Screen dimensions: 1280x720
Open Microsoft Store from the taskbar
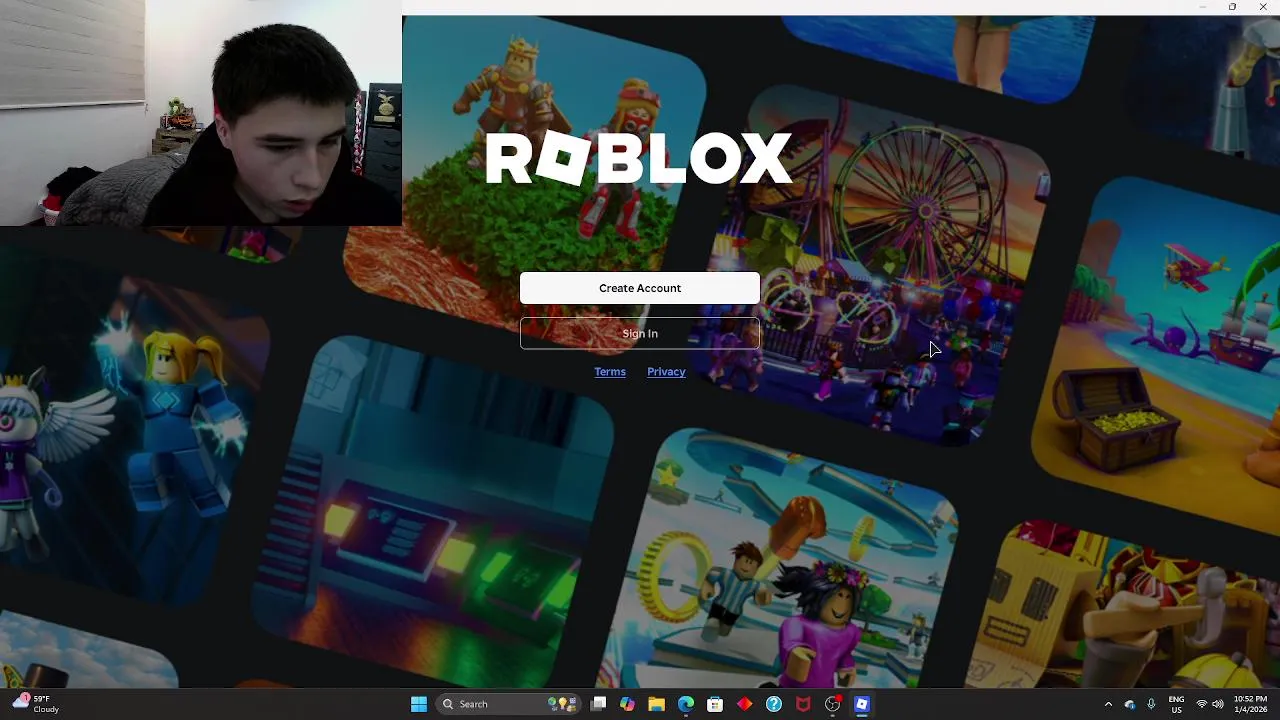(x=715, y=704)
